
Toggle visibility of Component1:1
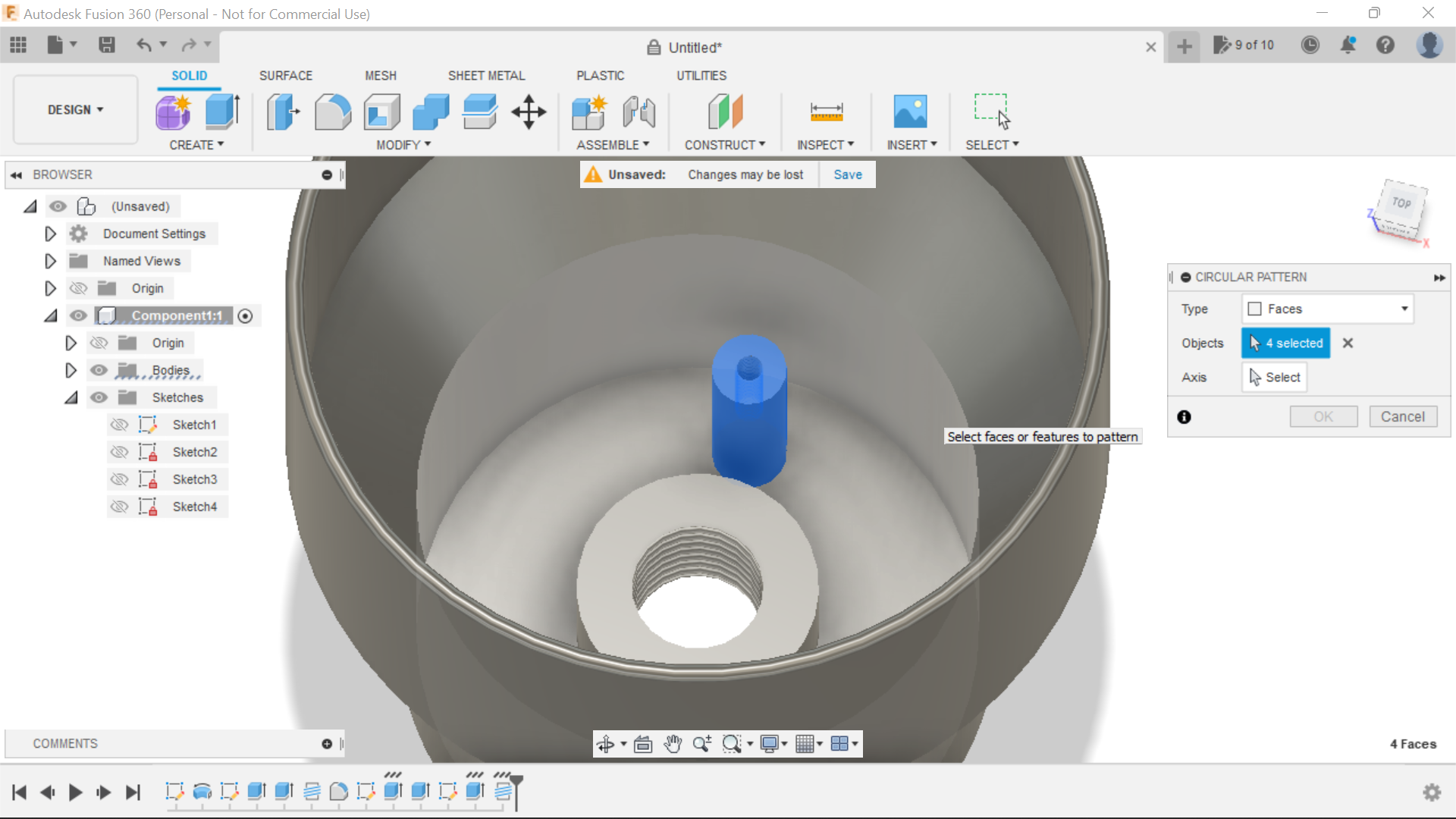click(x=78, y=315)
